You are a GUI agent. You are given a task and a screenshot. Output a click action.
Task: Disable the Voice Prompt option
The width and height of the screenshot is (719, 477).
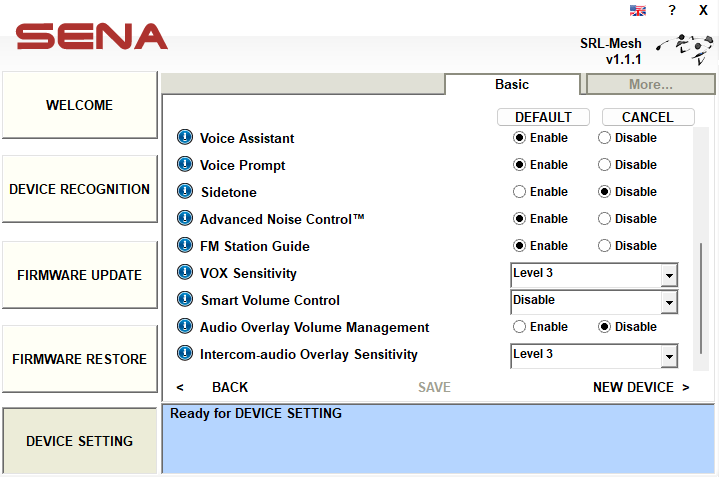point(605,165)
